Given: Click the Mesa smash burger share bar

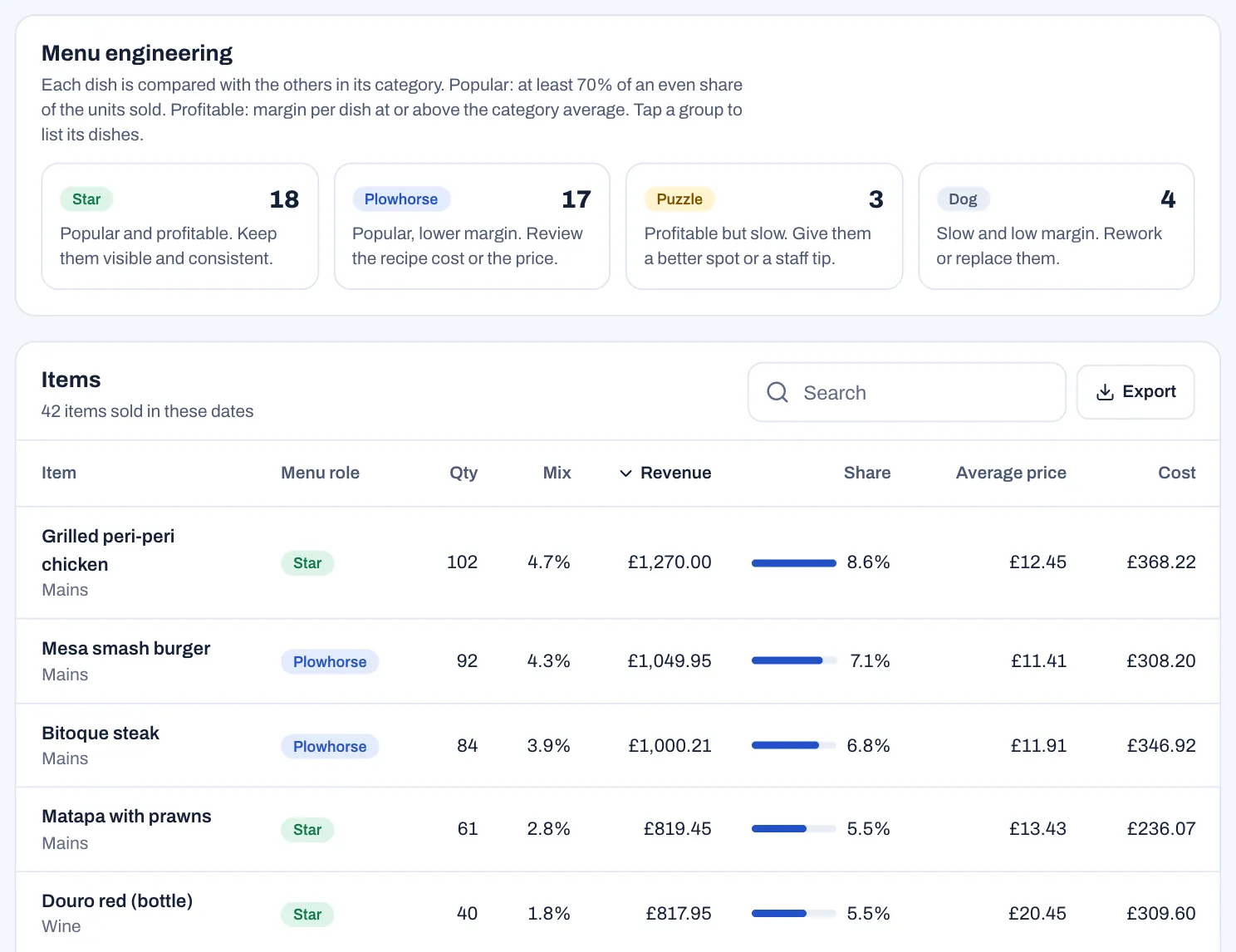Looking at the screenshot, I should coord(794,661).
